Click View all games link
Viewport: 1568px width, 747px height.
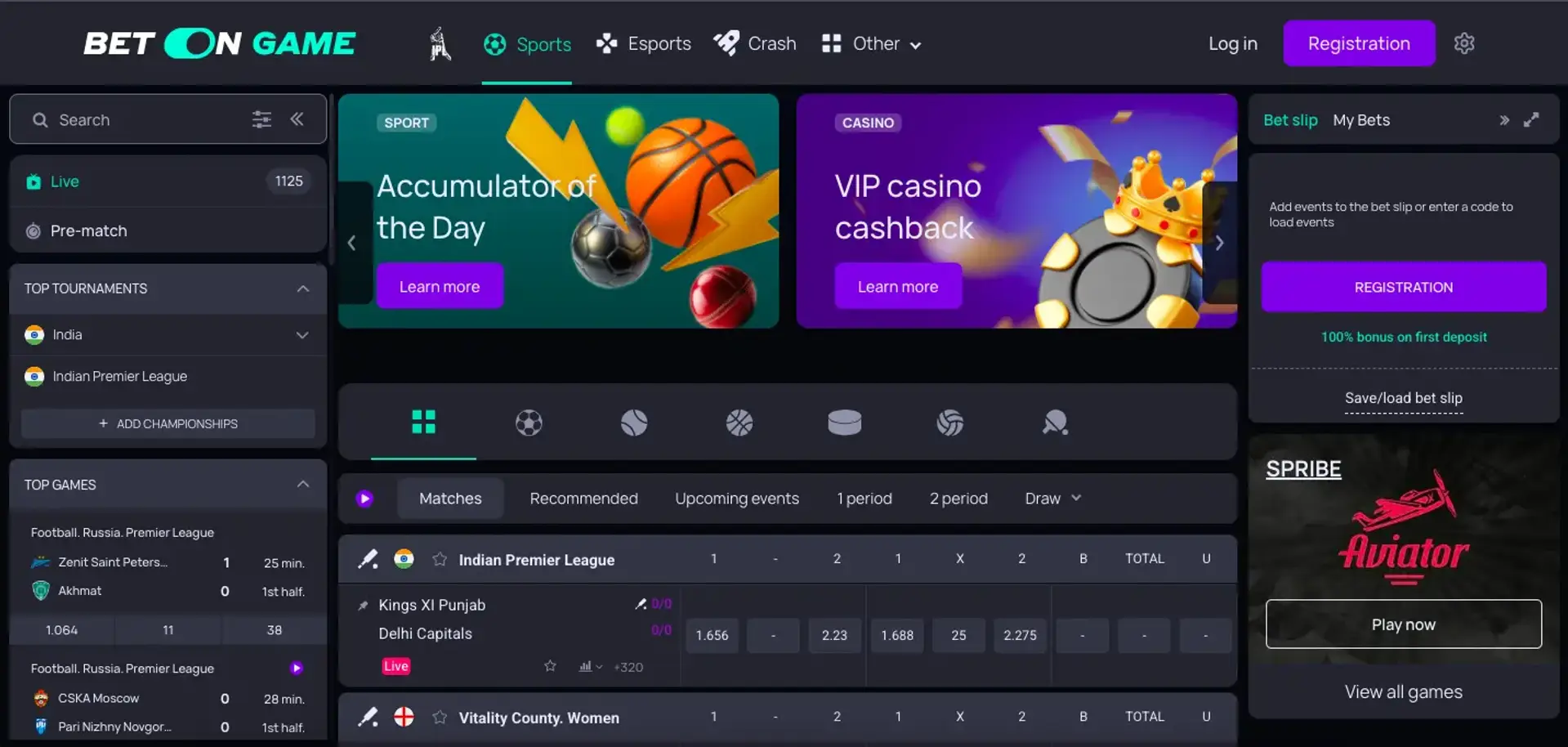coord(1404,691)
